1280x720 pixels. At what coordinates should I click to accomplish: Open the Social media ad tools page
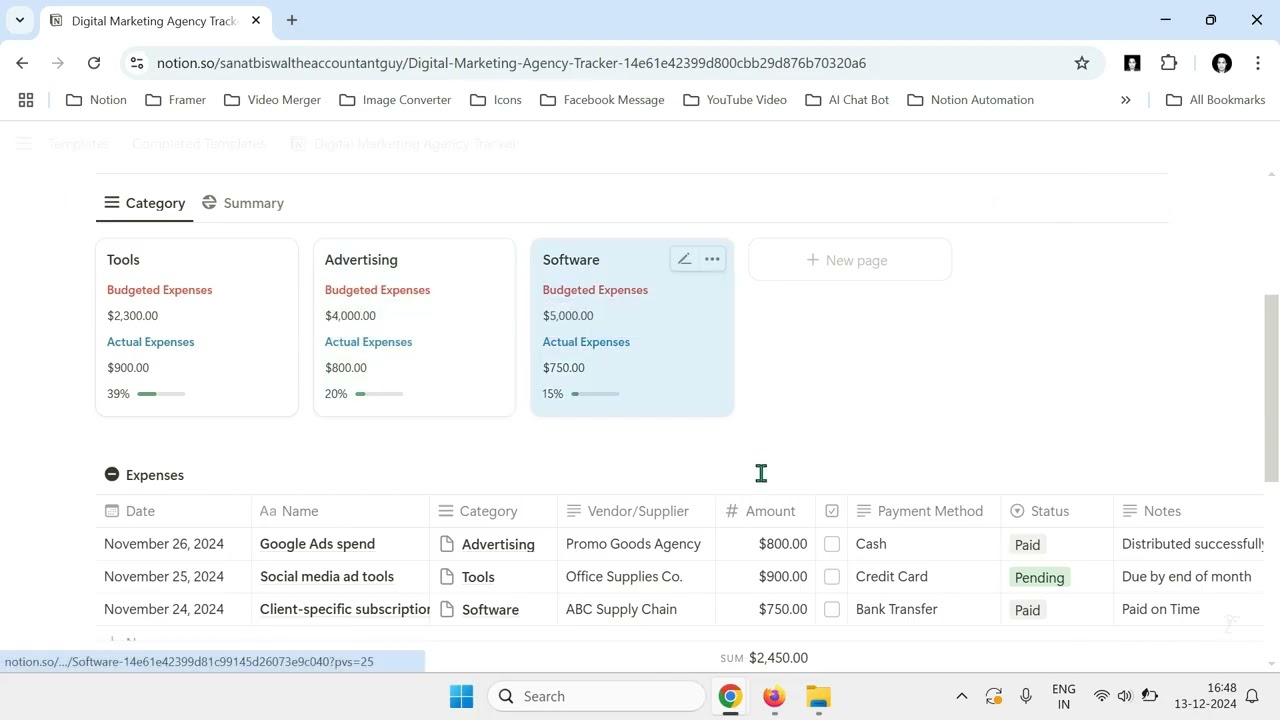tap(327, 577)
